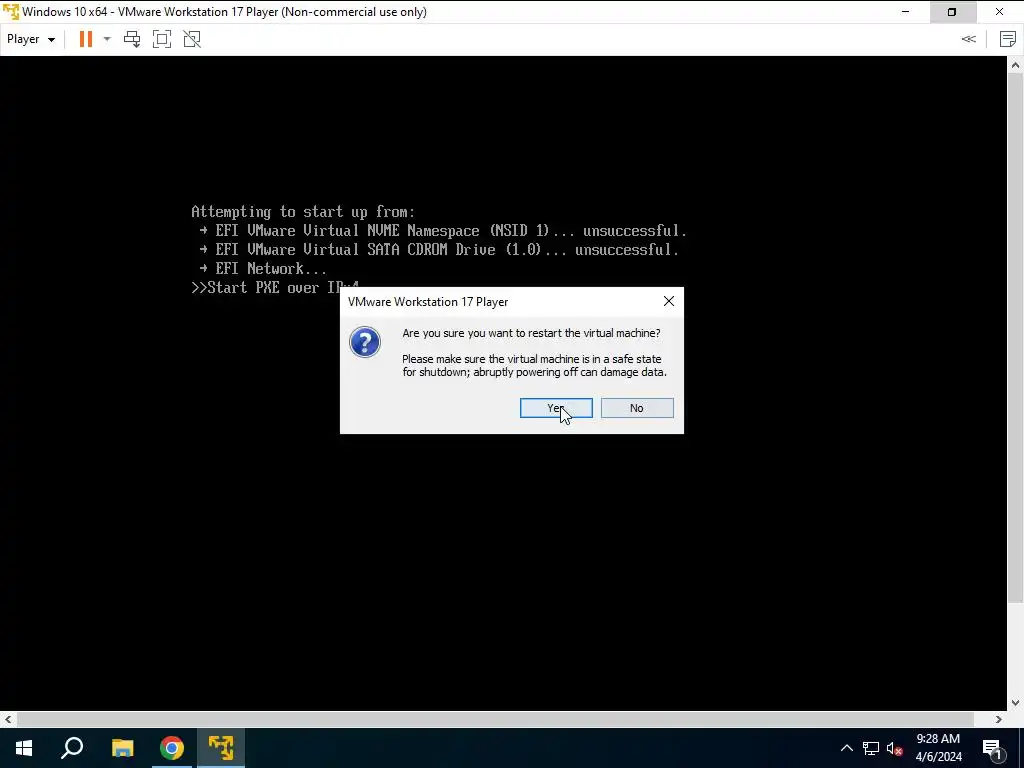
Task: Open the Windows notification center
Action: coord(992,748)
